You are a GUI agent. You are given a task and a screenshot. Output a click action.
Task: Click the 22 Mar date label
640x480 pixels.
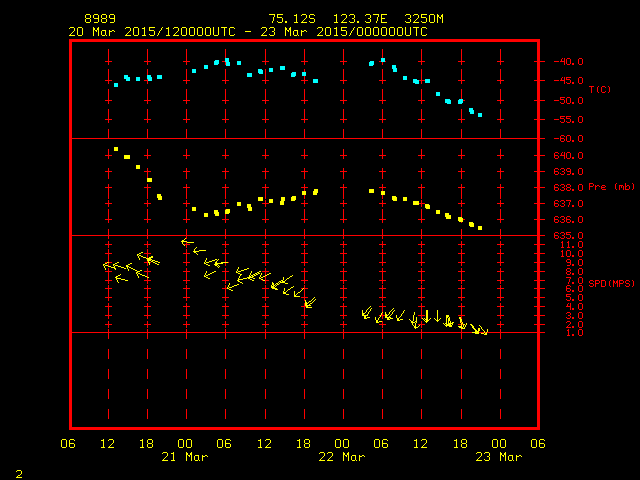pyautogui.click(x=342, y=457)
